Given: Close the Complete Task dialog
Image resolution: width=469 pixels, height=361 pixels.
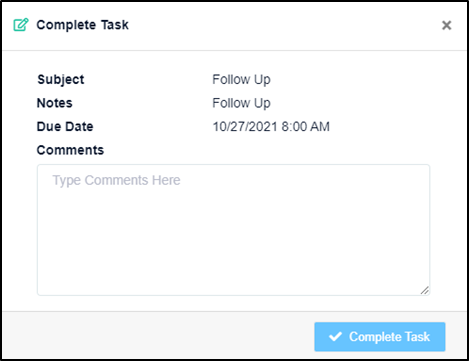Looking at the screenshot, I should [446, 25].
